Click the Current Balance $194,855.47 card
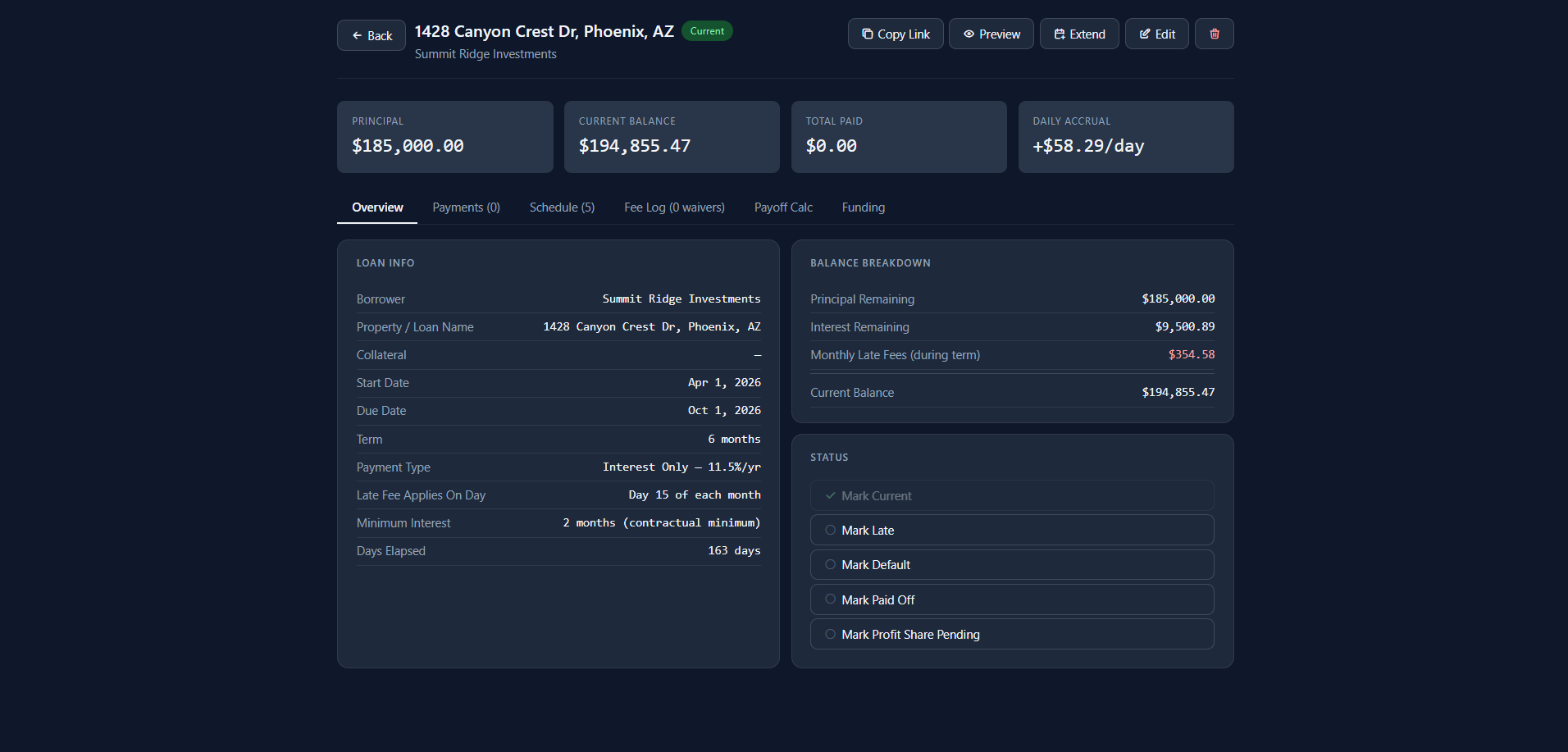Image resolution: width=1568 pixels, height=752 pixels. click(x=672, y=137)
